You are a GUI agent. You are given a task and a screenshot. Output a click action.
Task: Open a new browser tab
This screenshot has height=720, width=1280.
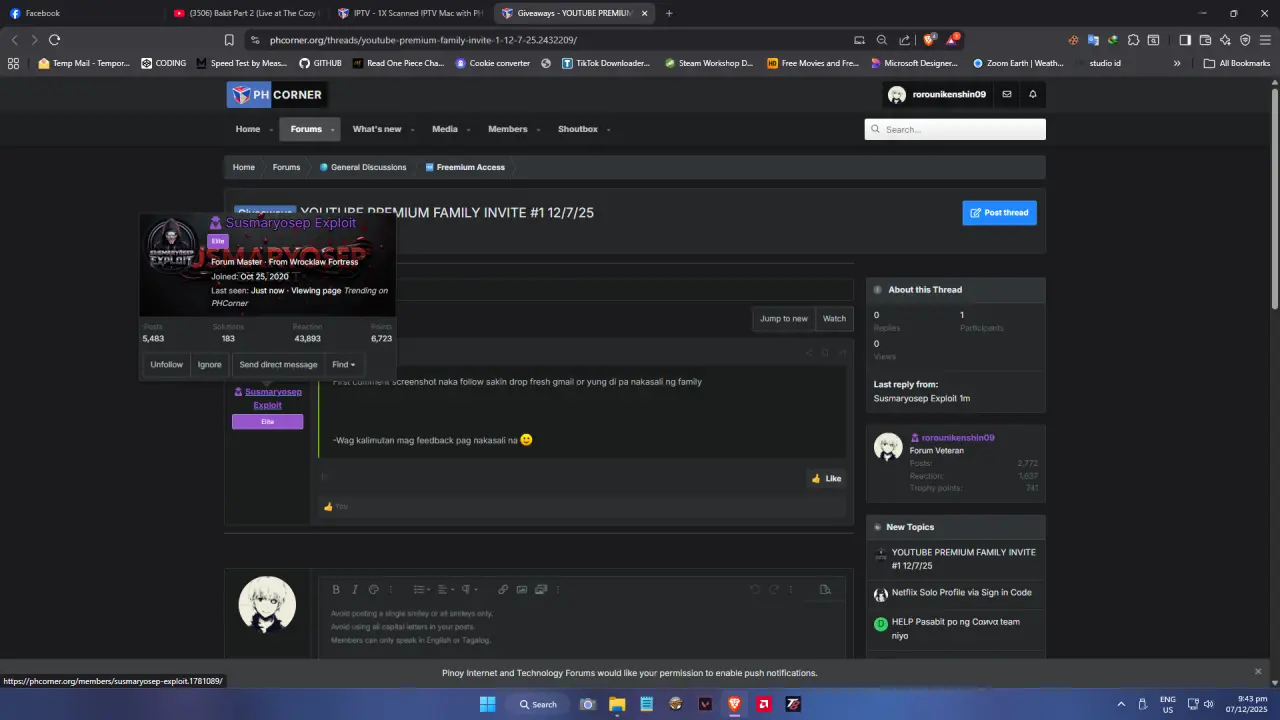click(x=669, y=13)
